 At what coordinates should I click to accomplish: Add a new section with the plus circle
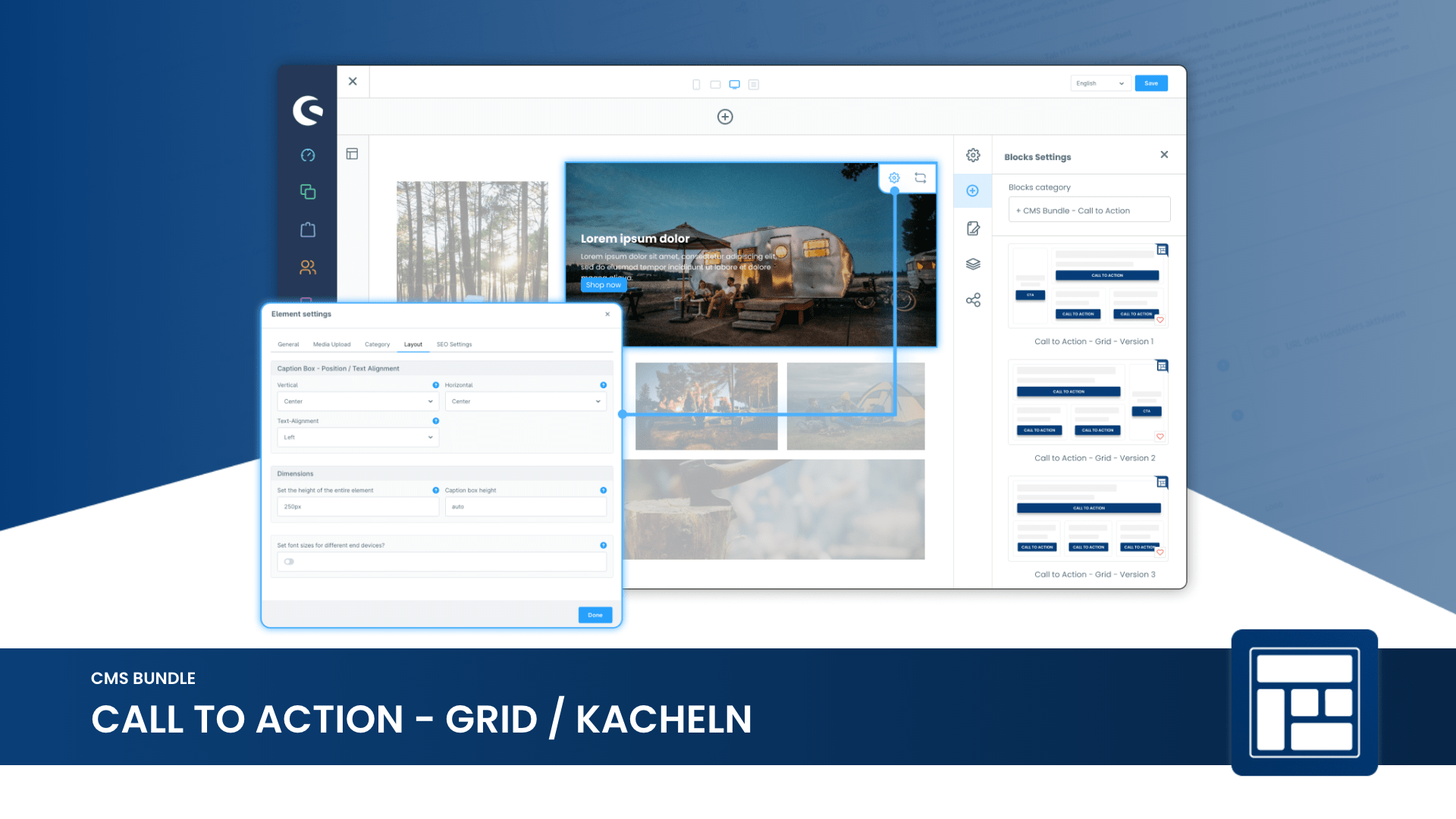(x=725, y=117)
